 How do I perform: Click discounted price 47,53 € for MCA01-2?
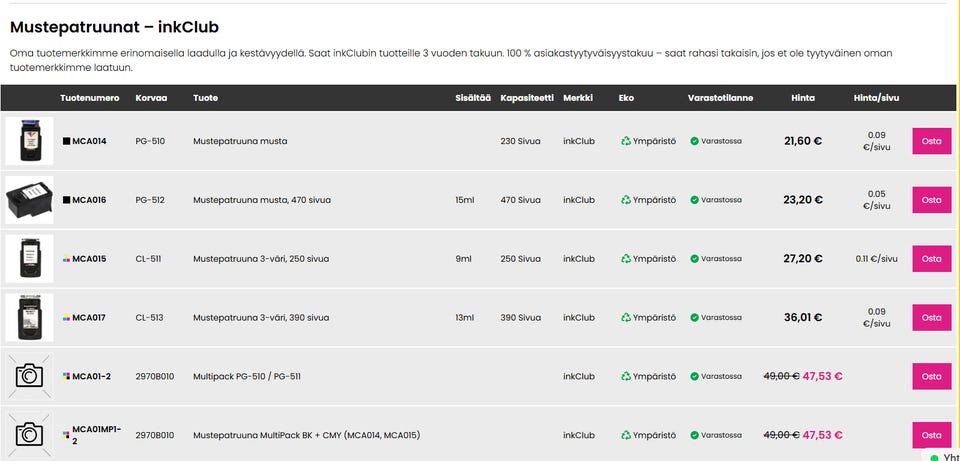822,376
